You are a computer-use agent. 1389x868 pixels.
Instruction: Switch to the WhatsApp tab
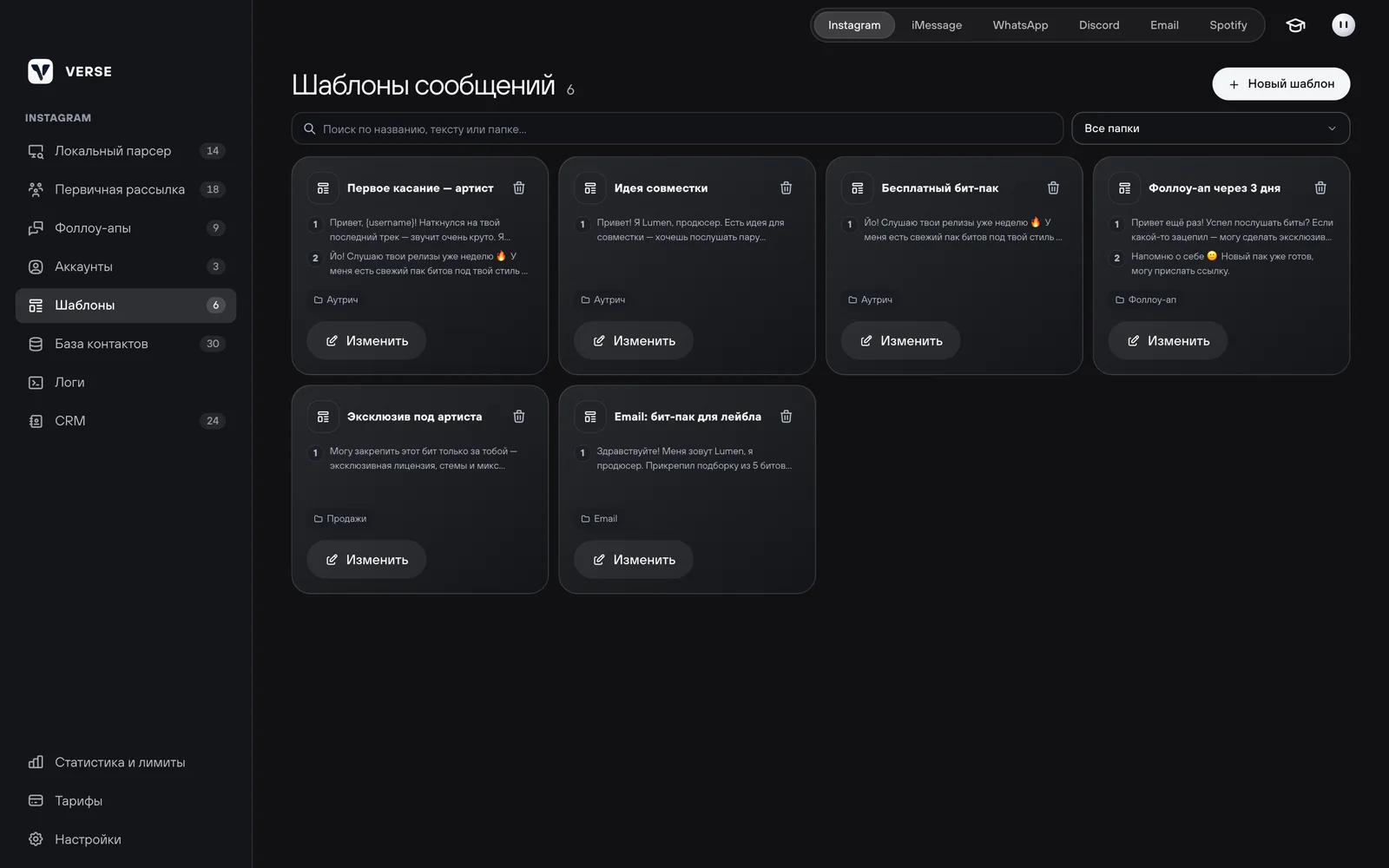[1020, 25]
